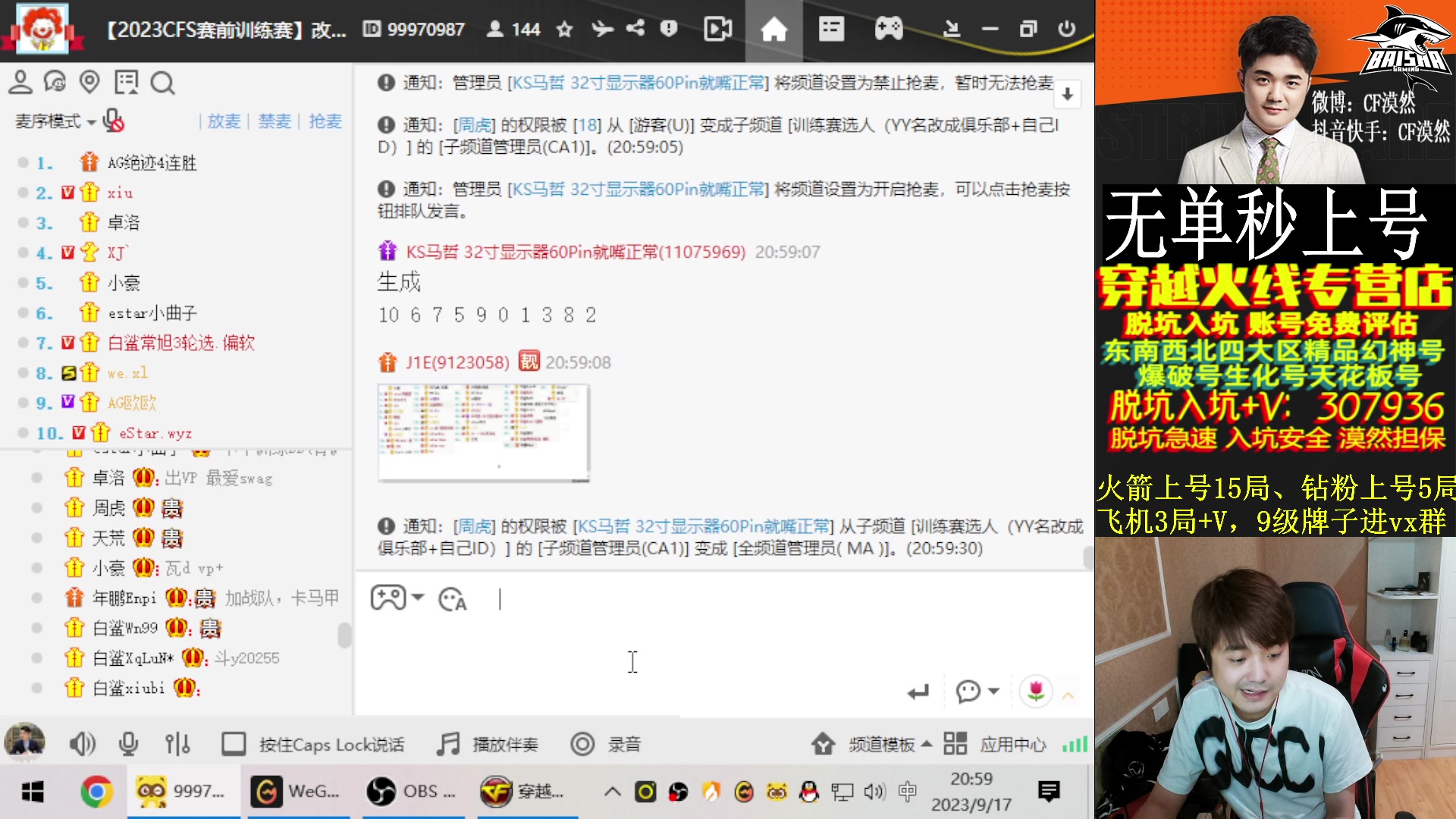Image resolution: width=1456 pixels, height=819 pixels.
Task: Open 应用中心 app center
Action: click(x=995, y=745)
